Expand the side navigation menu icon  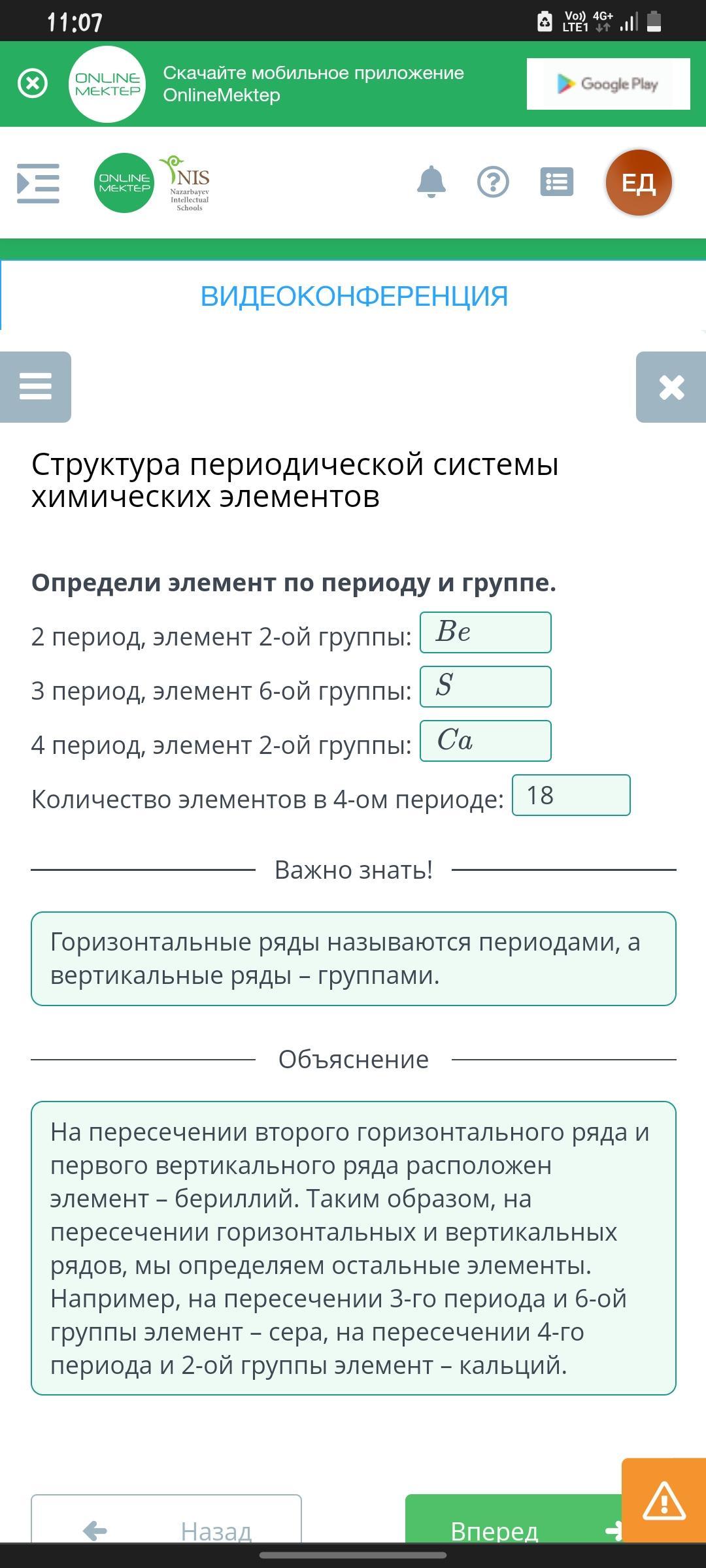pos(38,183)
